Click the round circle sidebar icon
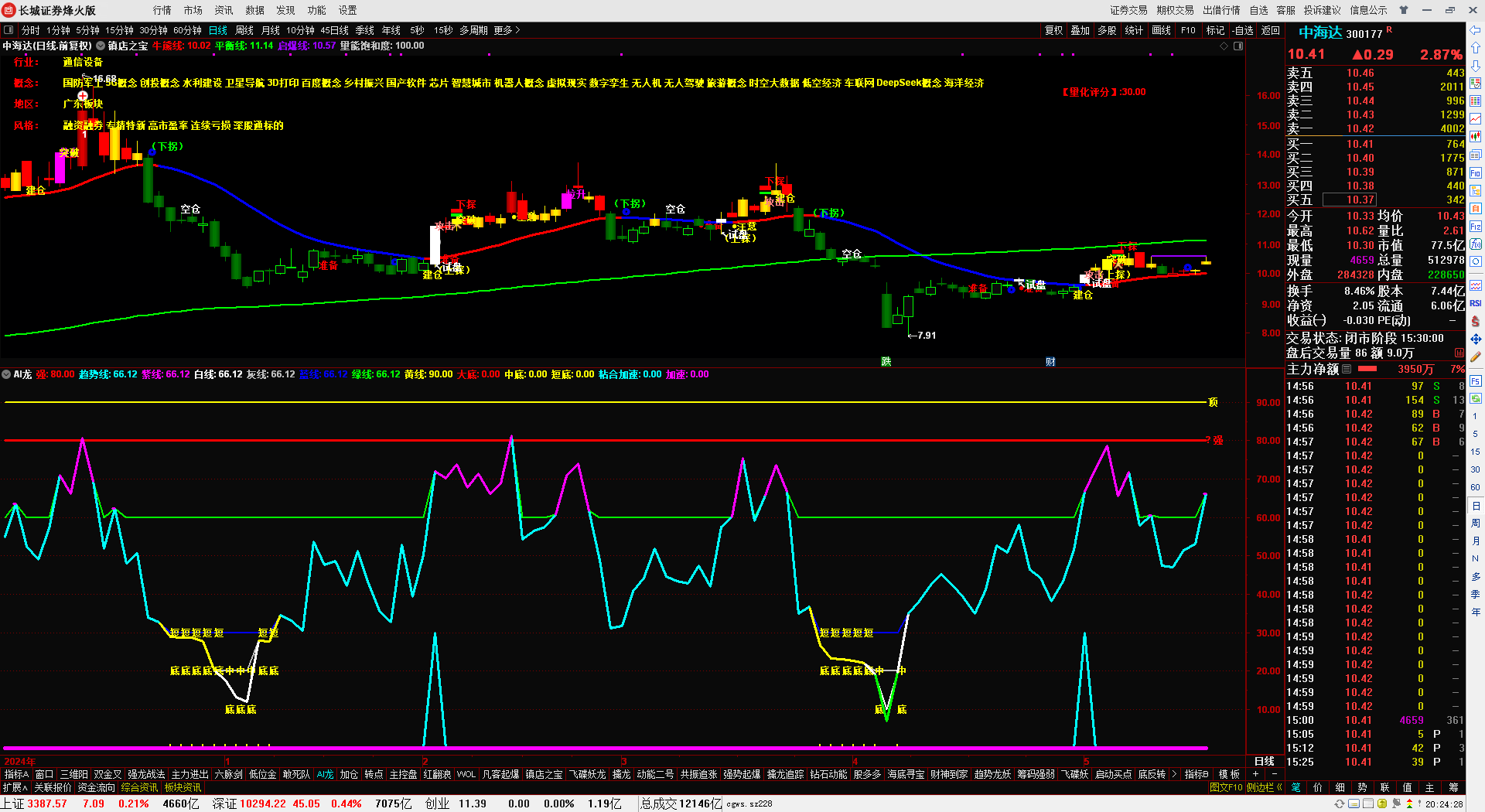1485x812 pixels. 1476,262
